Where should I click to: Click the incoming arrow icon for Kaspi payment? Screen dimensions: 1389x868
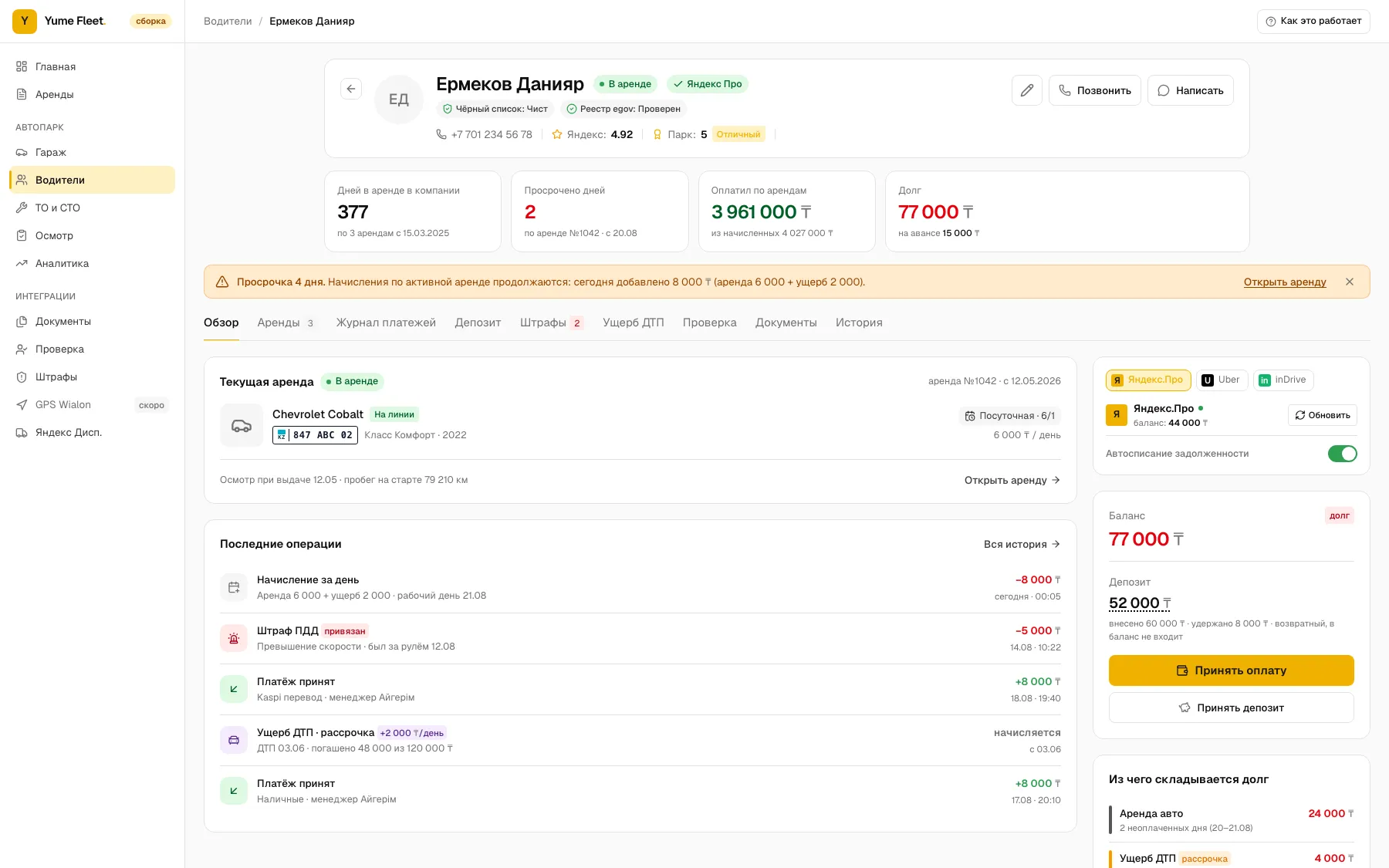[x=234, y=689]
